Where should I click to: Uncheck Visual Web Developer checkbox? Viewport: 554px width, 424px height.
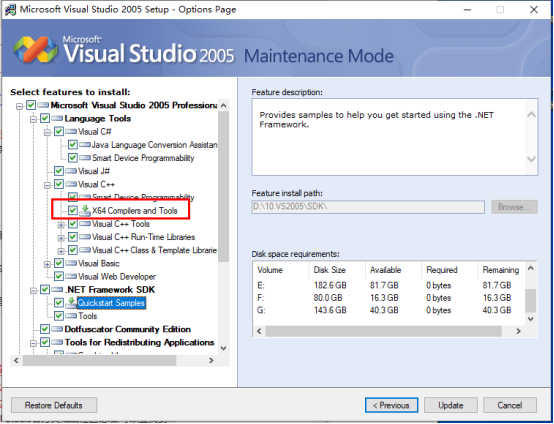pos(59,276)
